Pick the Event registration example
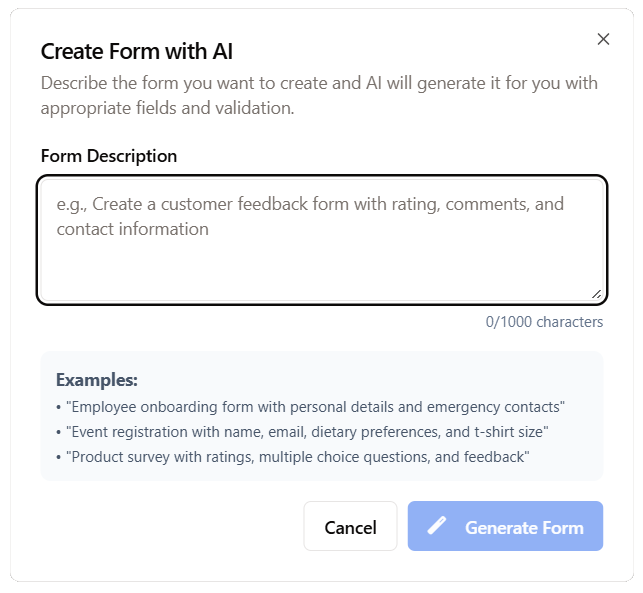 tap(307, 432)
